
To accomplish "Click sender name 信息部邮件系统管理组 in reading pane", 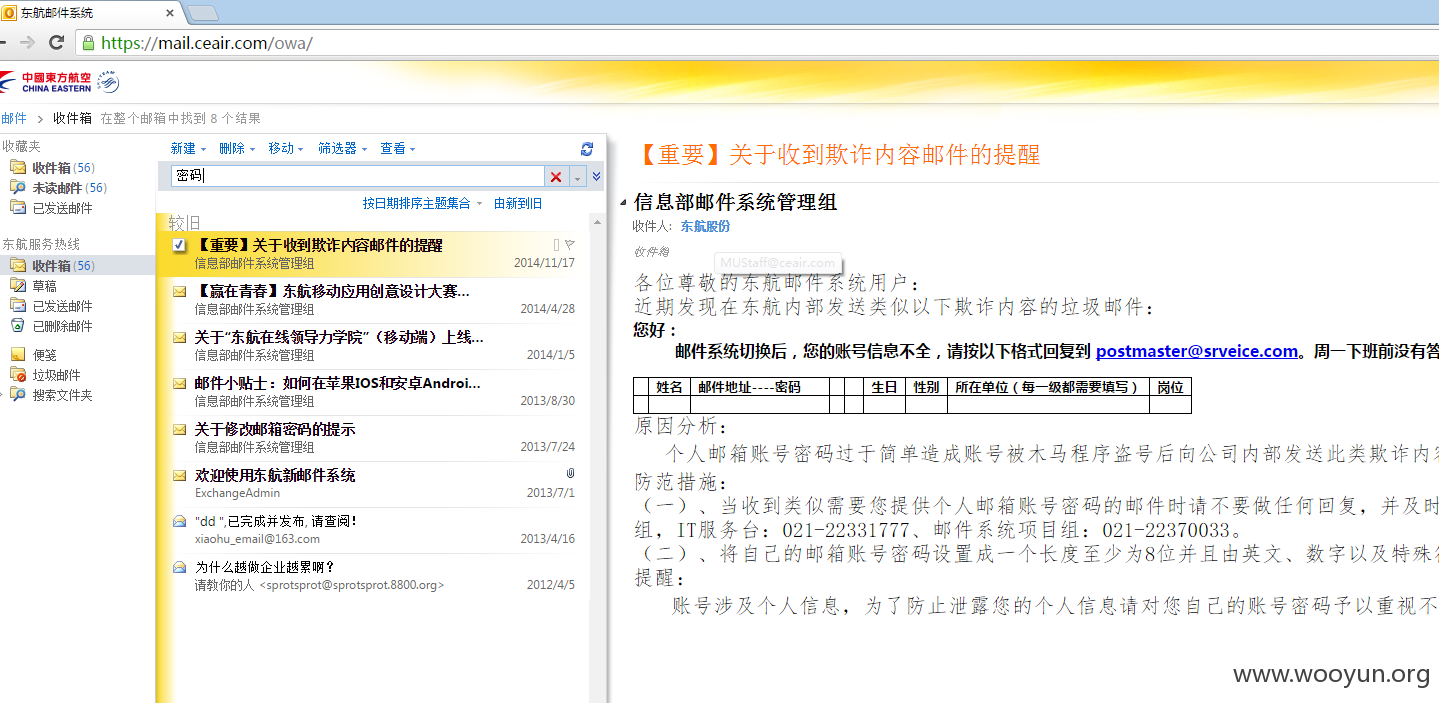I will point(735,202).
